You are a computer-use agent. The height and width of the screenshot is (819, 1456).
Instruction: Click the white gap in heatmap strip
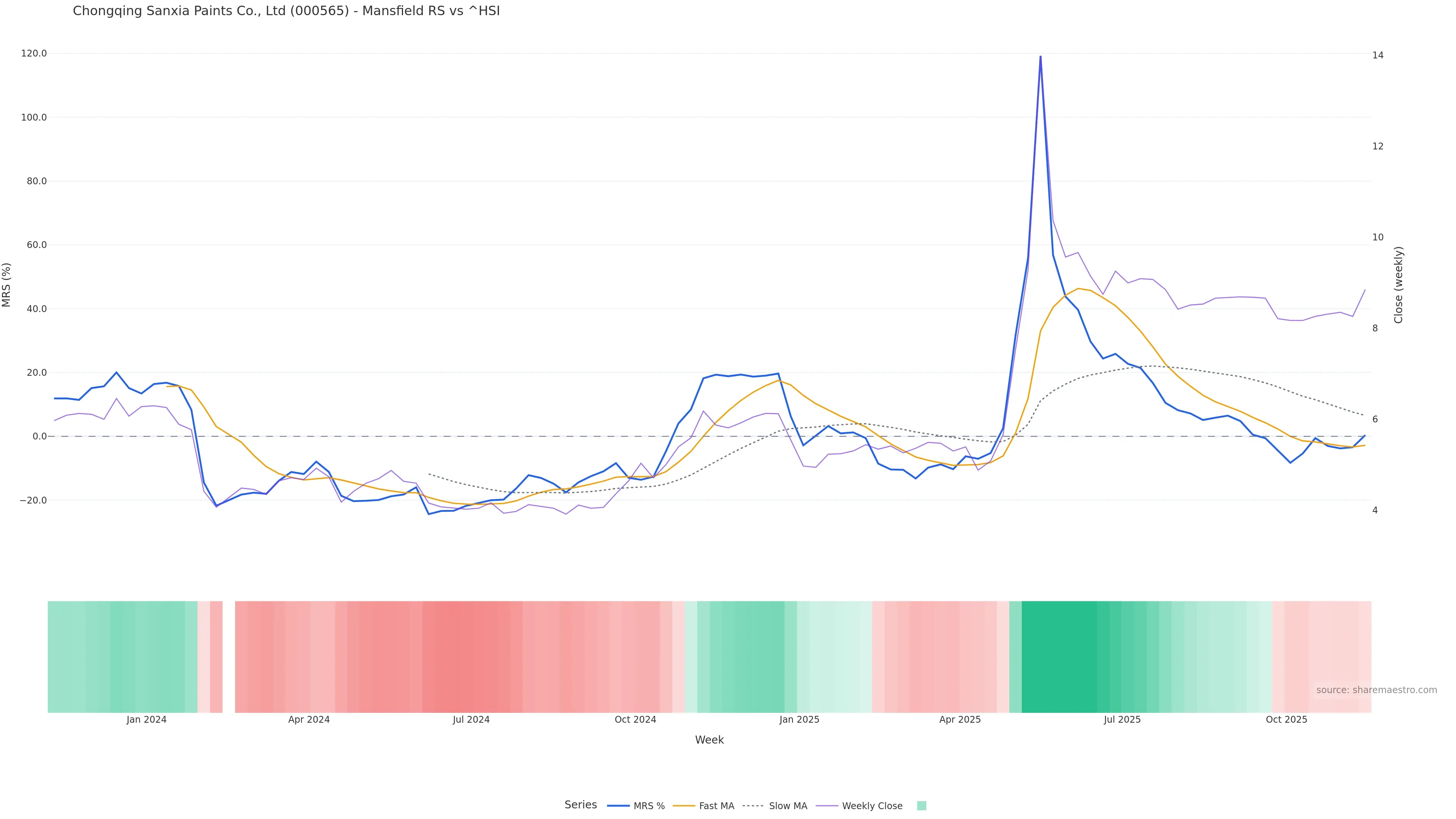point(228,656)
